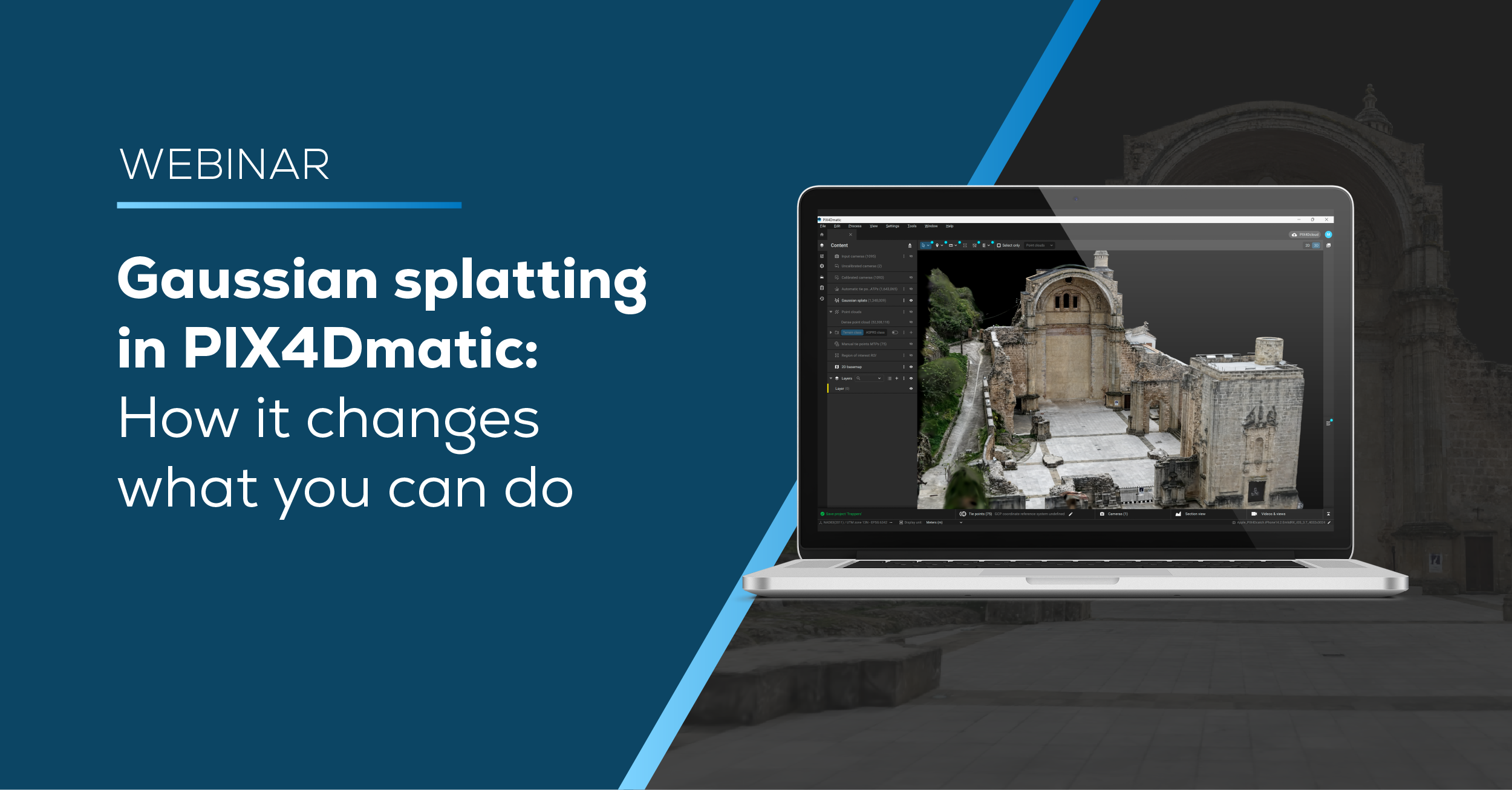
Task: Add a class with the plus icon
Action: pyautogui.click(x=911, y=332)
